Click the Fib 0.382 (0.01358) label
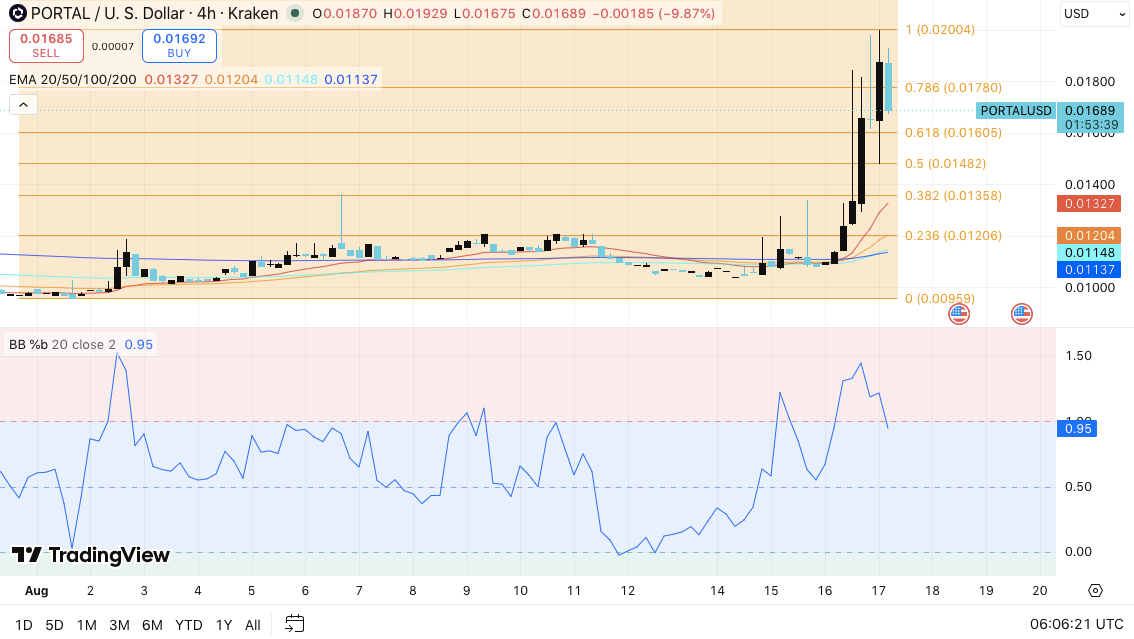Viewport: 1134px width, 639px height. pyautogui.click(x=953, y=195)
